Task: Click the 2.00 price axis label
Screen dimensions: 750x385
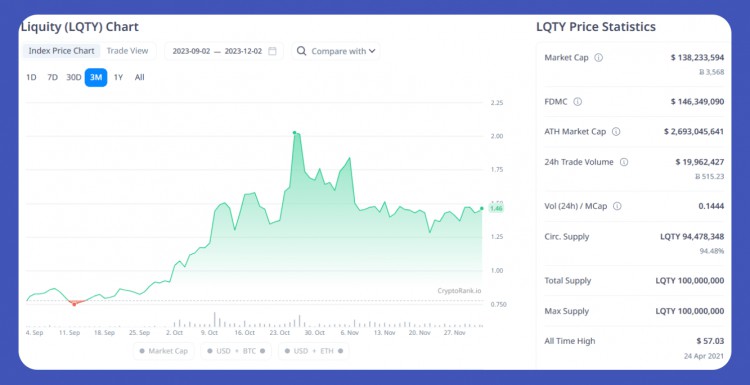Action: [x=496, y=136]
